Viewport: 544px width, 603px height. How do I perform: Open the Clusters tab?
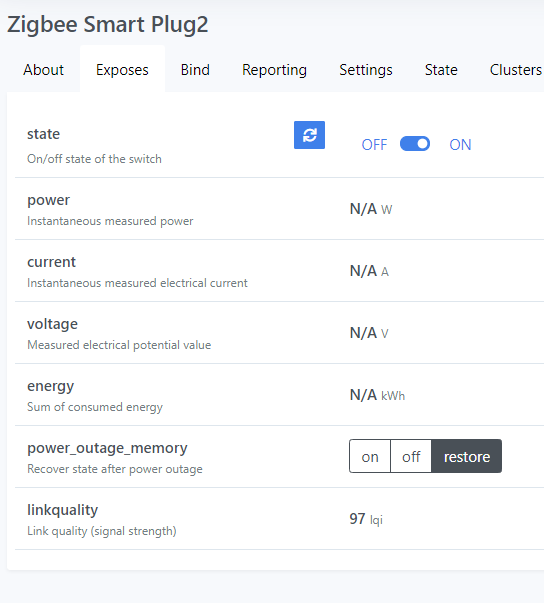pos(516,70)
